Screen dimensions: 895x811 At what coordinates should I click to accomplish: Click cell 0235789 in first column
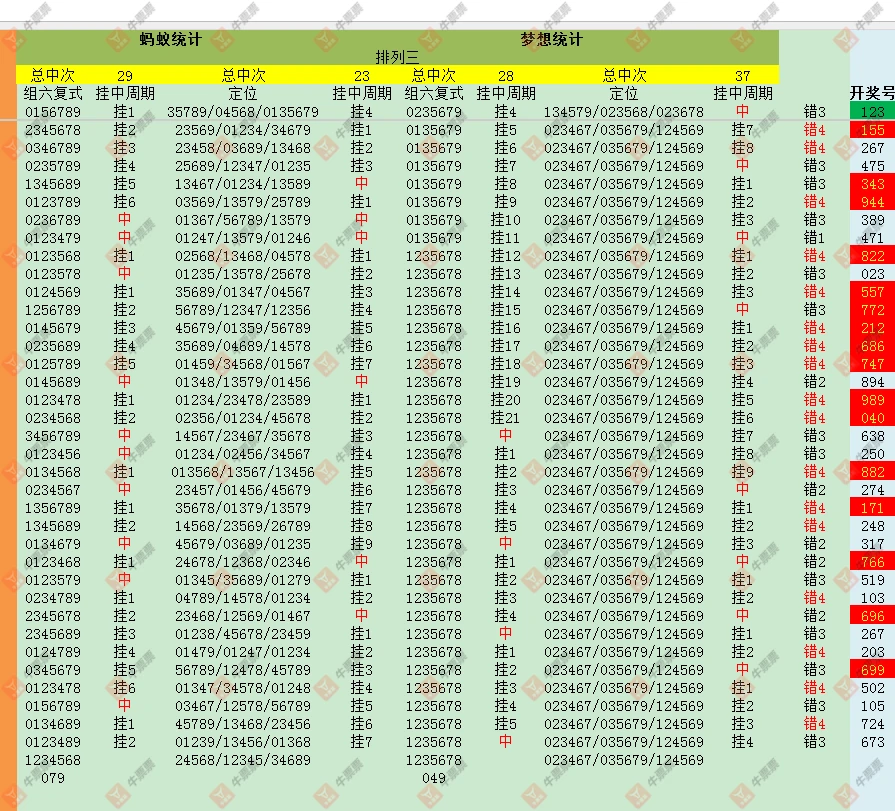53,166
